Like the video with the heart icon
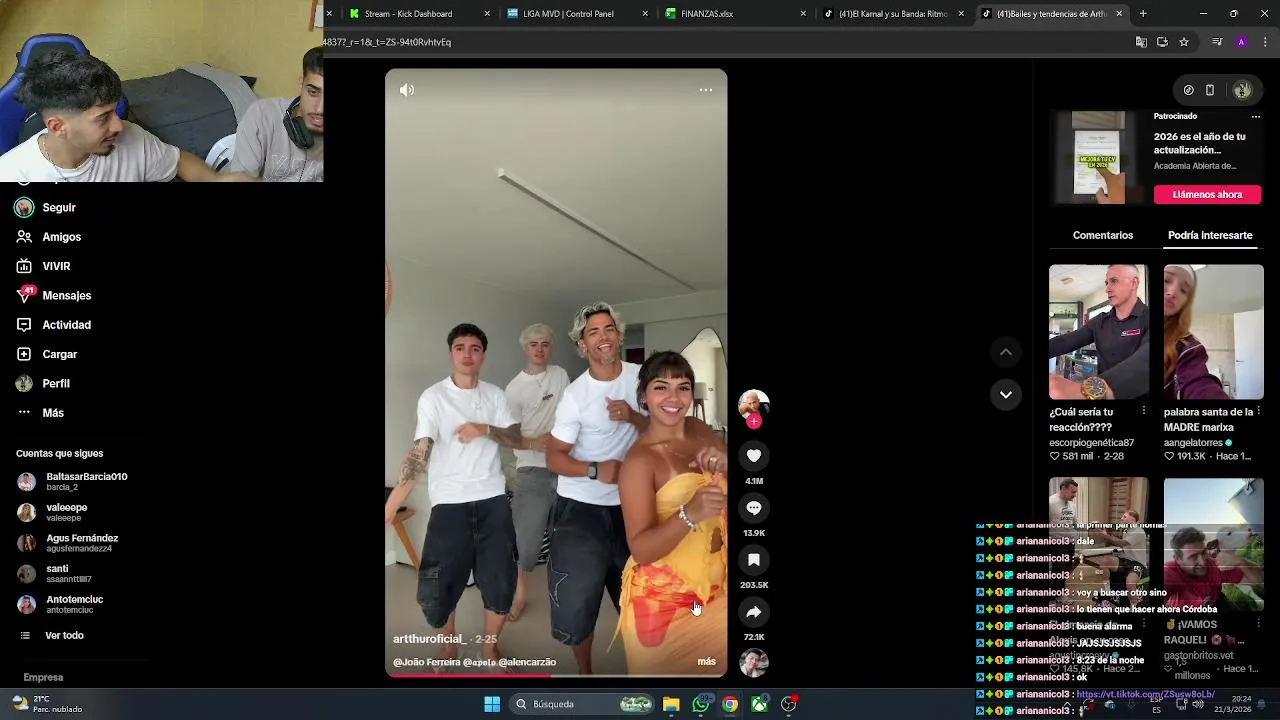Viewport: 1280px width, 720px height. point(754,456)
